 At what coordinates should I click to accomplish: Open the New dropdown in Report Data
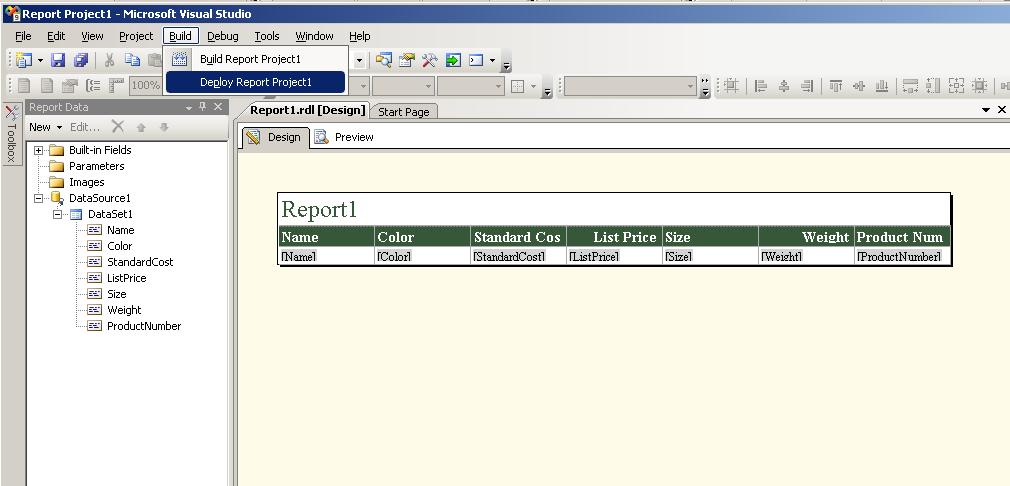(45, 127)
